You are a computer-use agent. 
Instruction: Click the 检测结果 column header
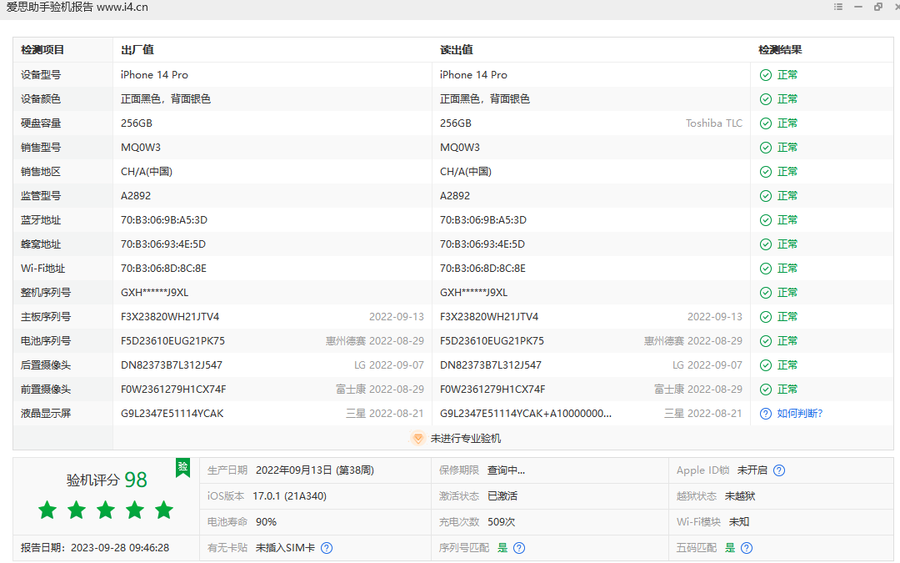[780, 50]
